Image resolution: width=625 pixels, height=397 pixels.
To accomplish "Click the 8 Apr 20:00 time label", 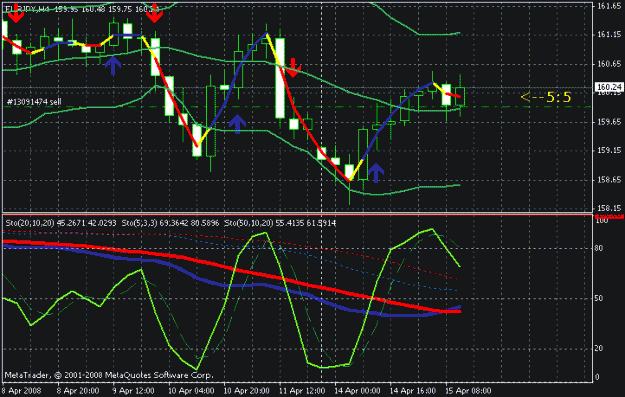I will pos(78,391).
